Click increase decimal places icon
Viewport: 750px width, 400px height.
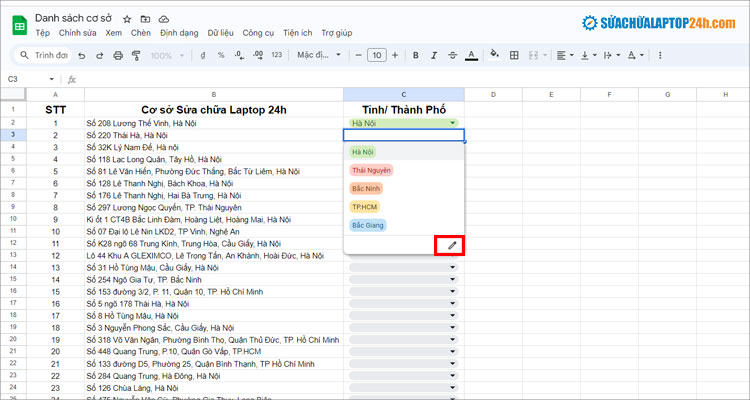point(258,56)
